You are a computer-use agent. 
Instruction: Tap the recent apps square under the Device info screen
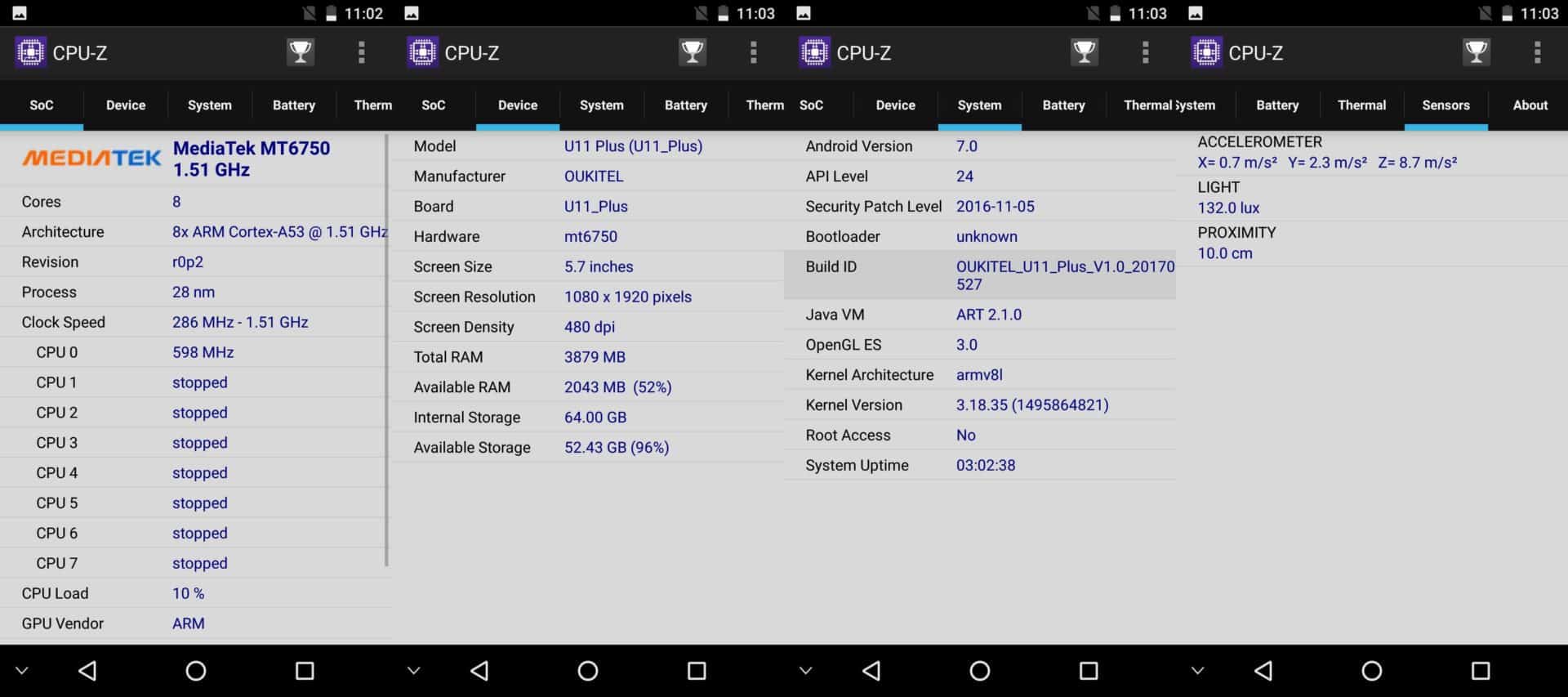(x=697, y=671)
